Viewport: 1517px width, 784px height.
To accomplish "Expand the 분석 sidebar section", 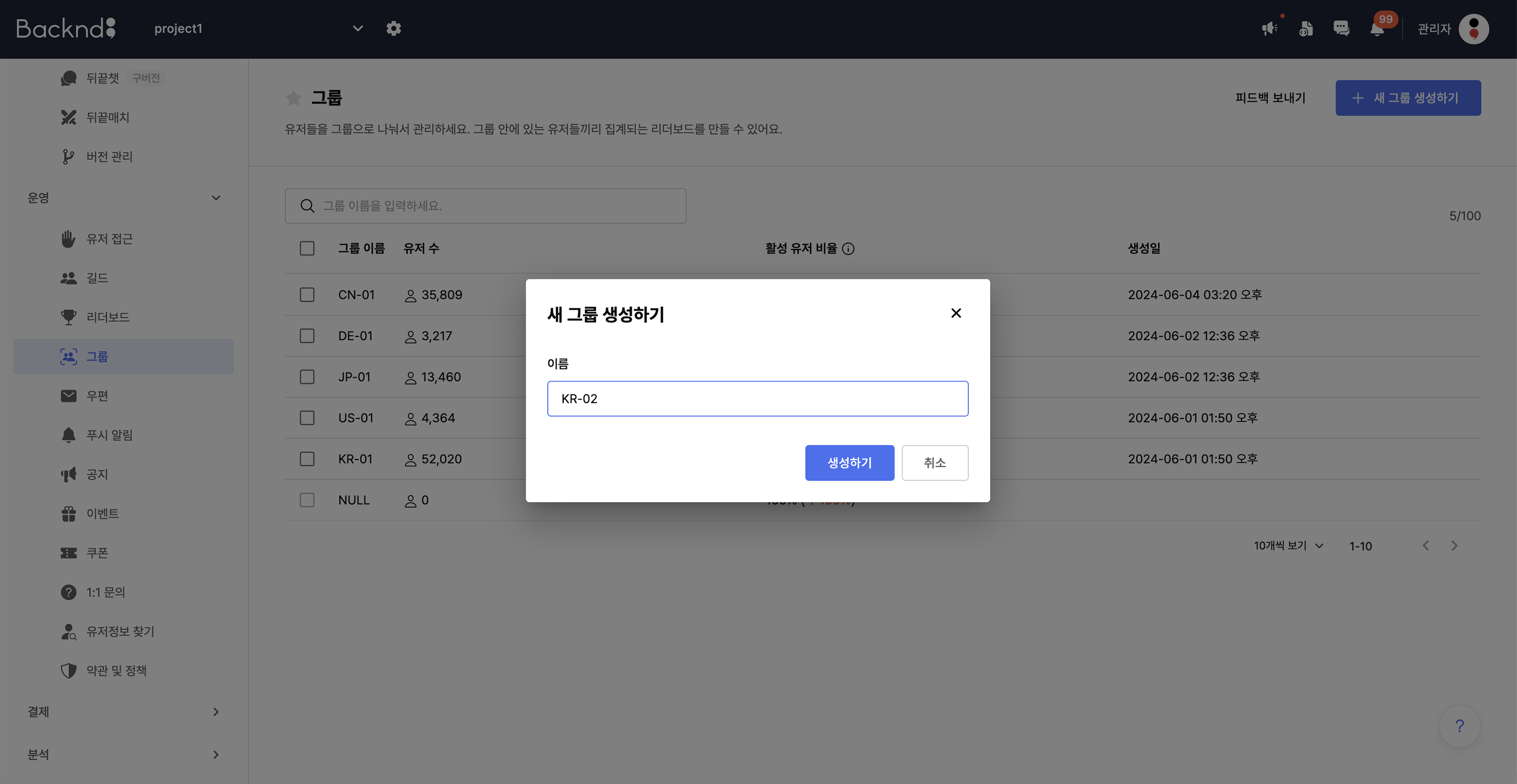I will 123,754.
